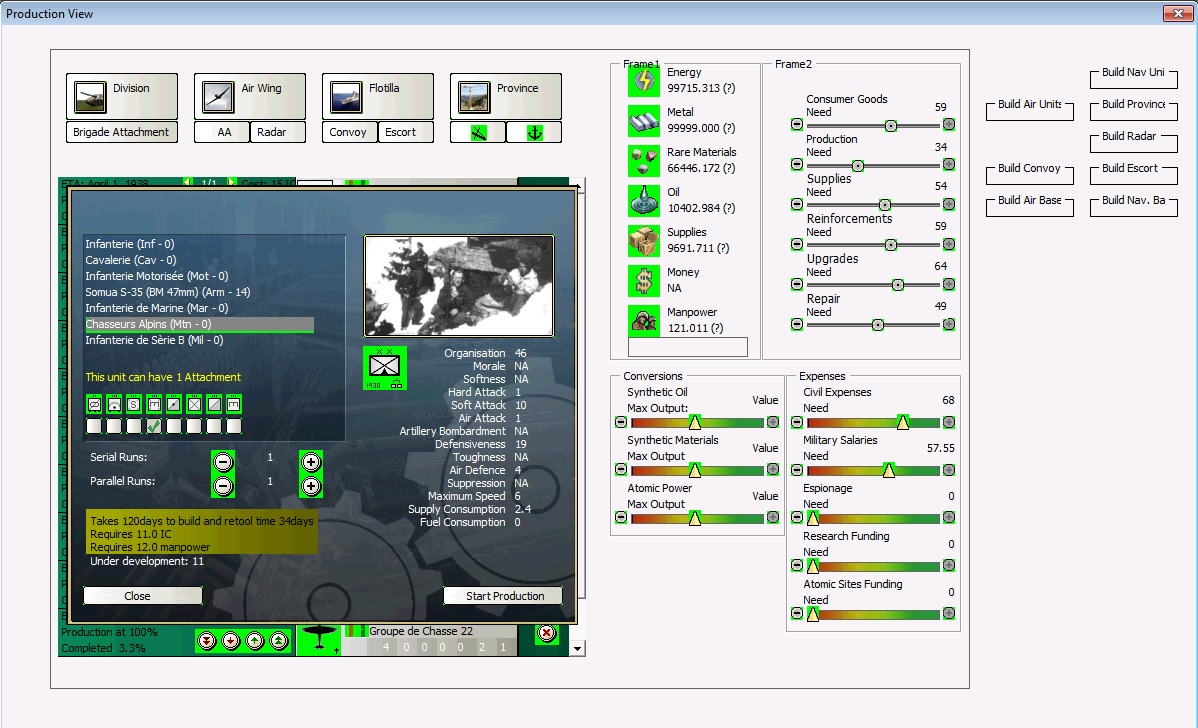Click the Air Wing plane icon button
Screen dimensions: 1198x728
(x=218, y=97)
